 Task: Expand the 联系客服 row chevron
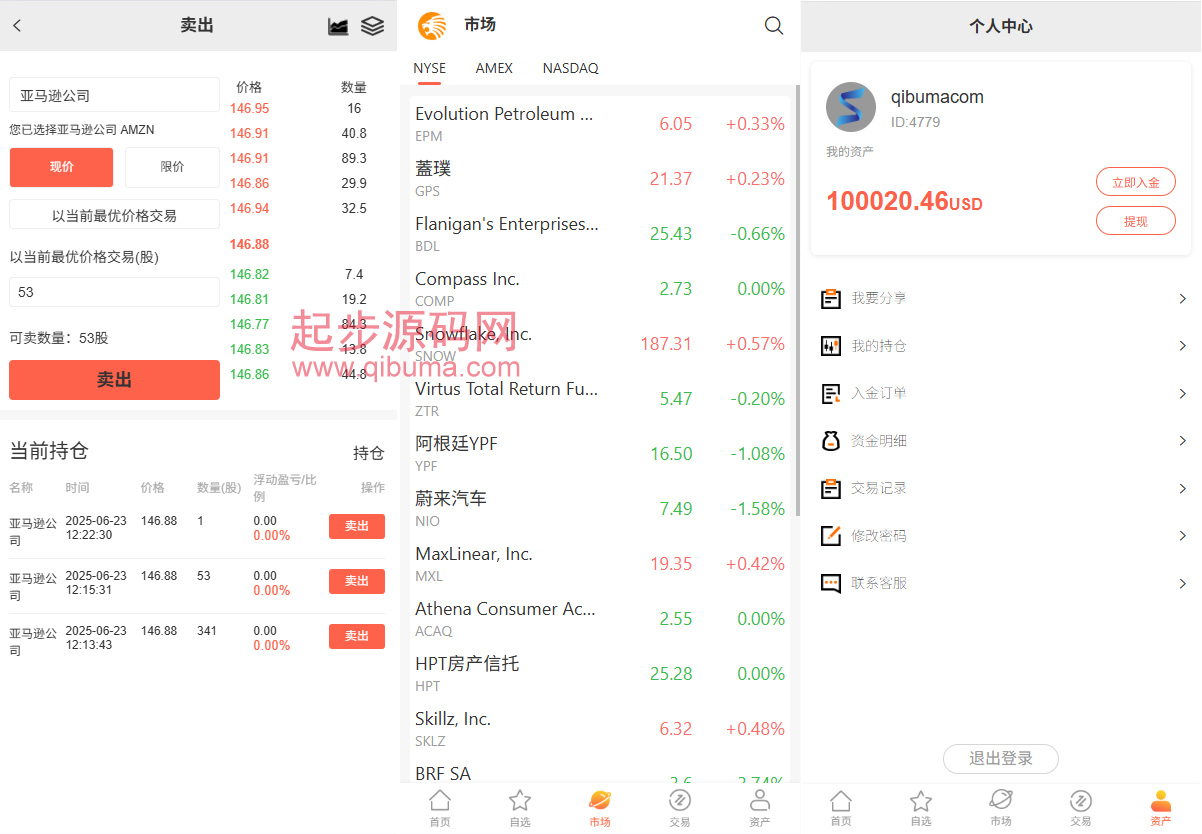pos(1183,583)
